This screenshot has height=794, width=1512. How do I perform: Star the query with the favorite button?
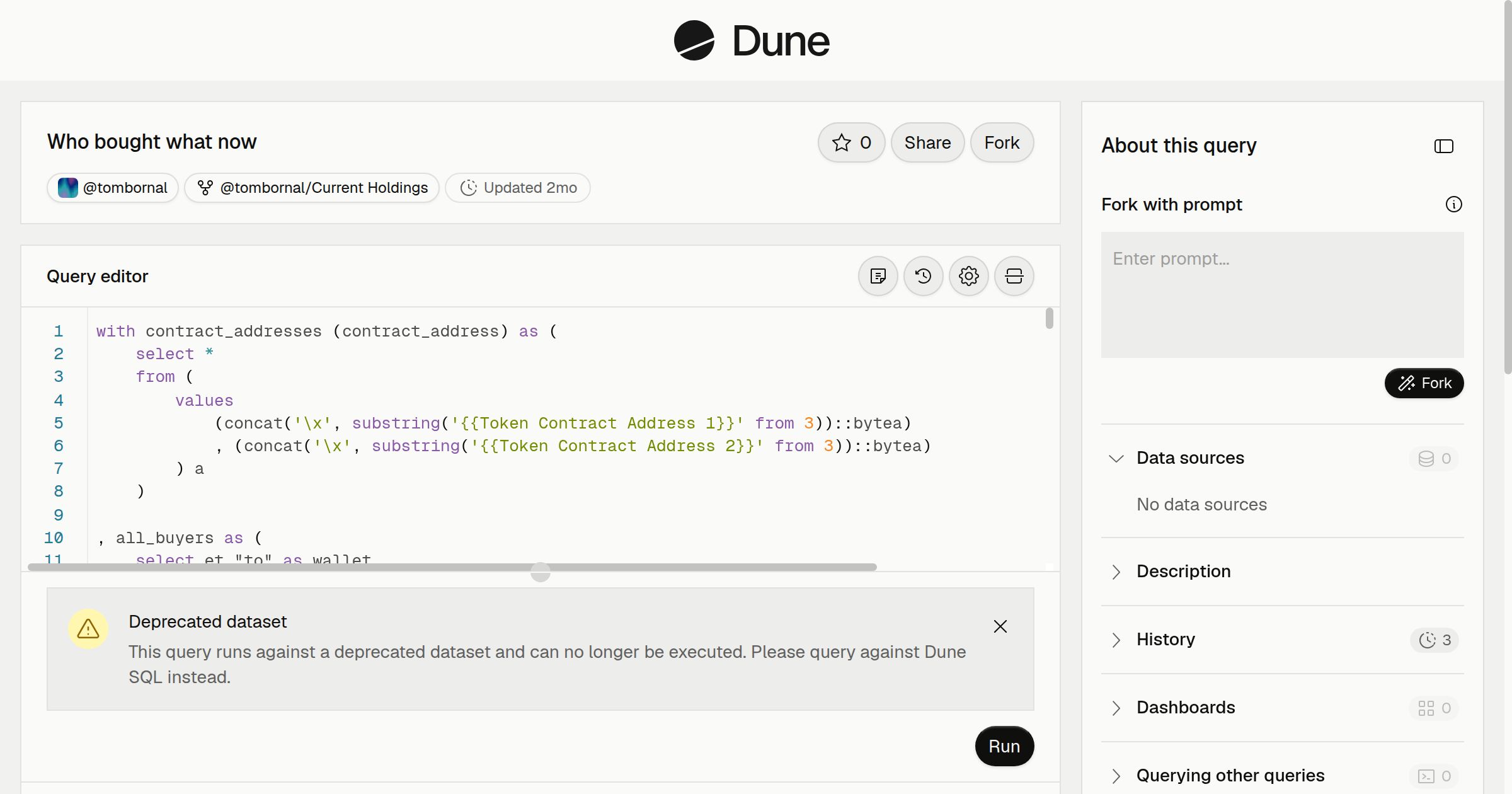(851, 142)
